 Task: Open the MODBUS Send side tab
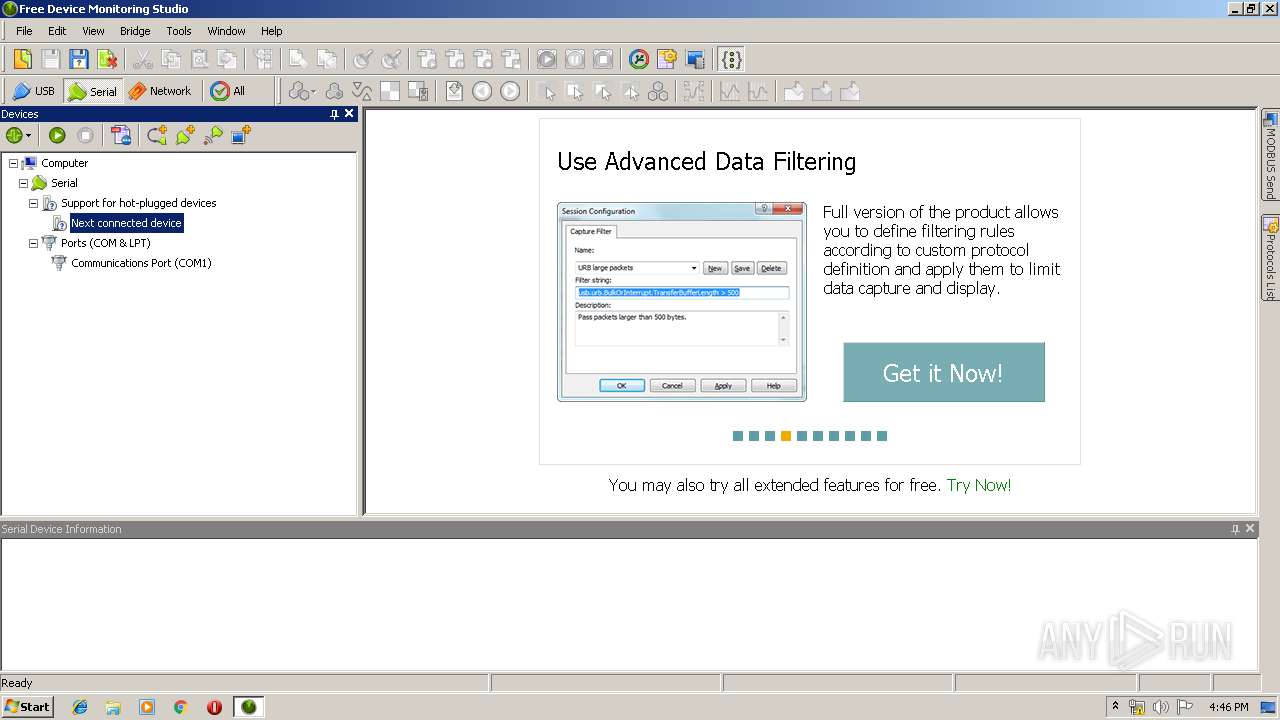coord(1270,155)
